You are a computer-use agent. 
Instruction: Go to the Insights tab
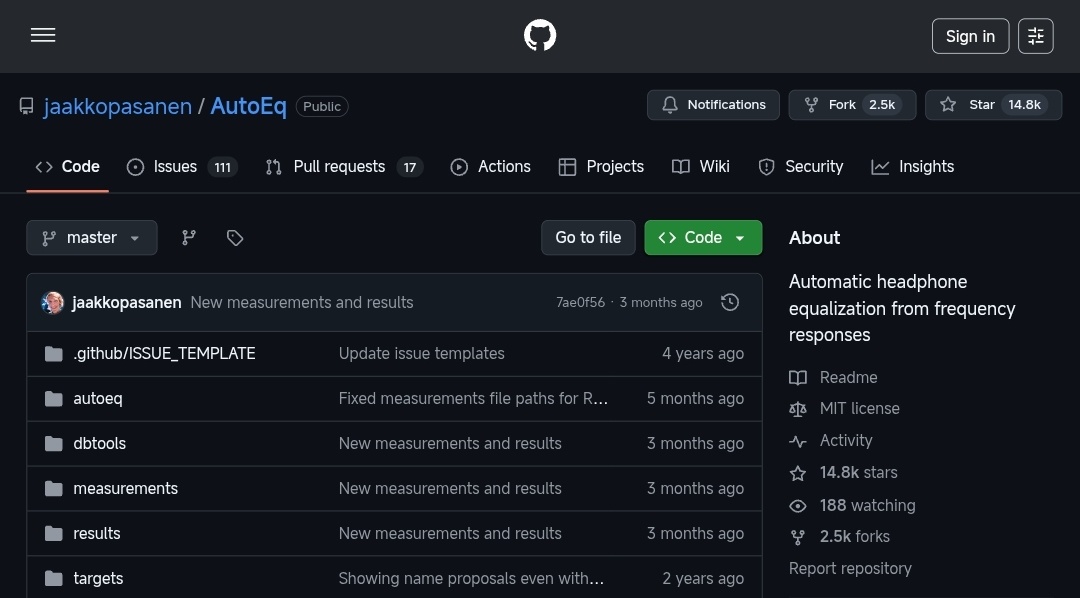click(x=913, y=167)
